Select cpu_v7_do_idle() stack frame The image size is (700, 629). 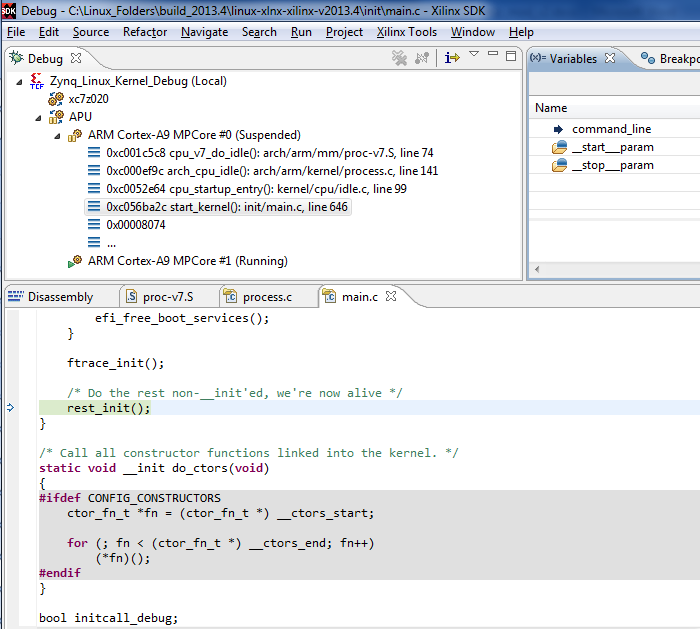point(270,153)
